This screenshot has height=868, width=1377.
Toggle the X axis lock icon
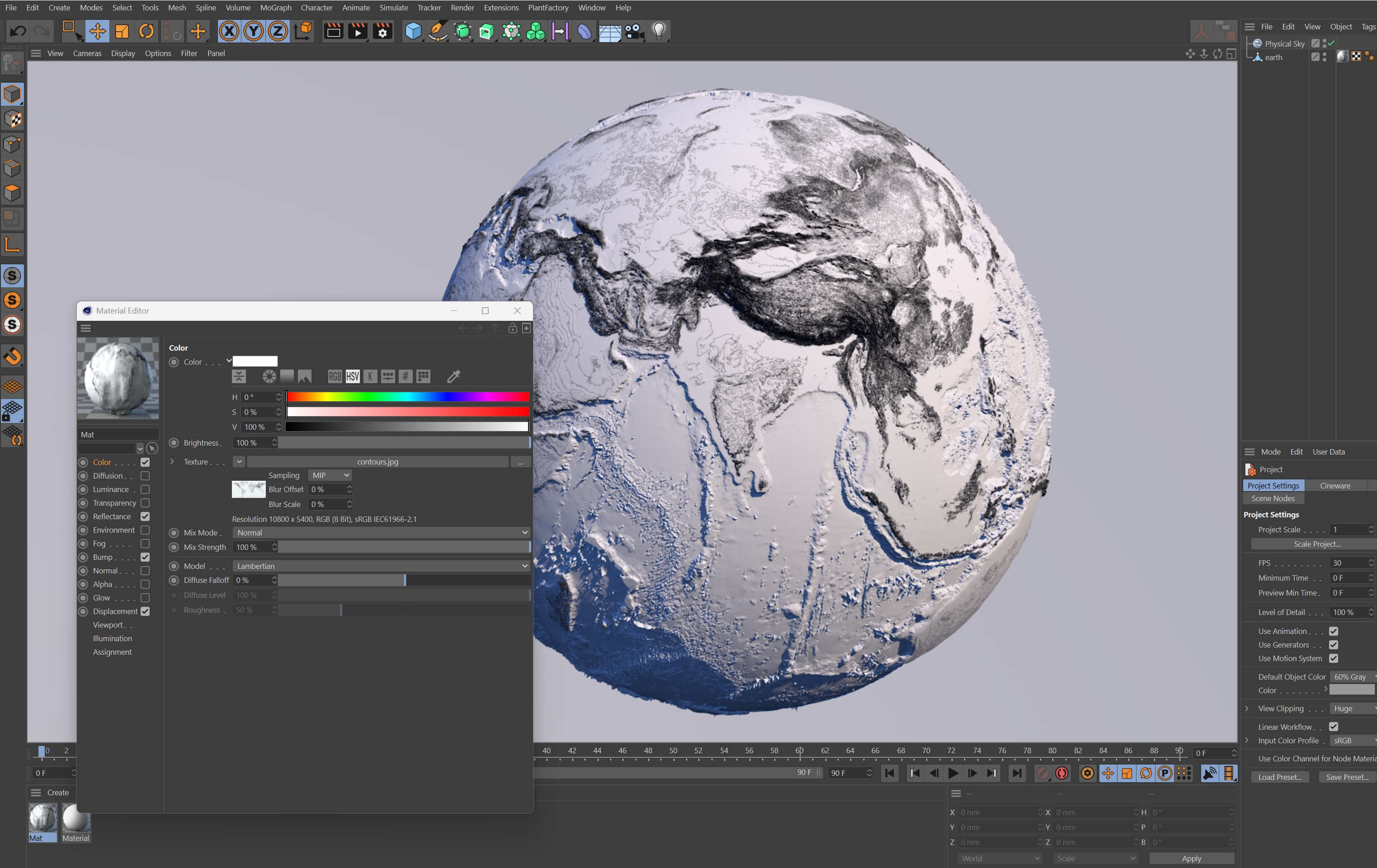pos(229,31)
